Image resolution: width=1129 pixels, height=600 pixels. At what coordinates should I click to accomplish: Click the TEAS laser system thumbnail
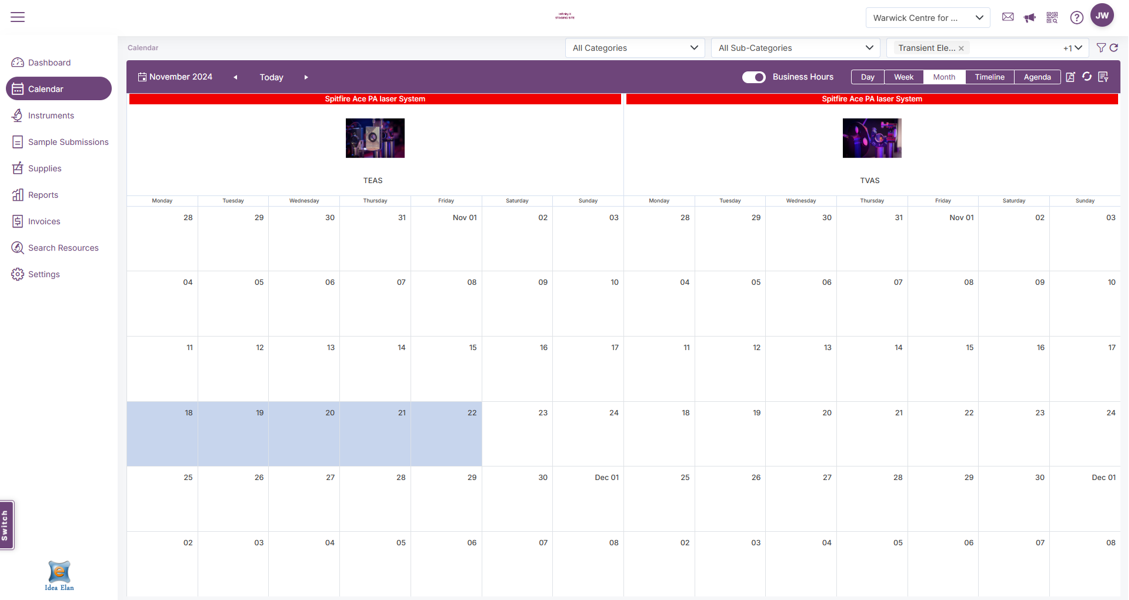coord(375,138)
